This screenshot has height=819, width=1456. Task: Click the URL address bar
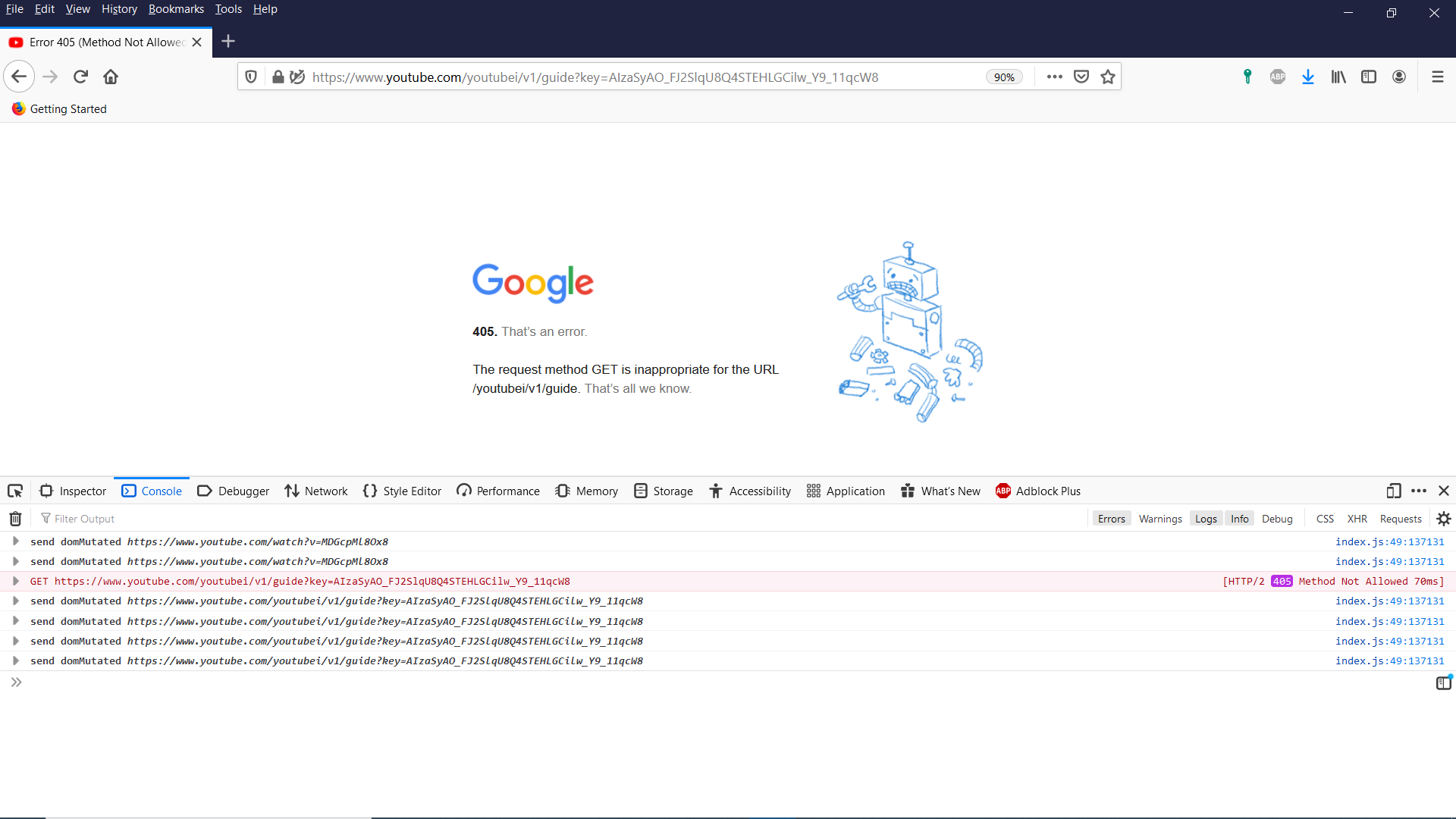click(645, 77)
